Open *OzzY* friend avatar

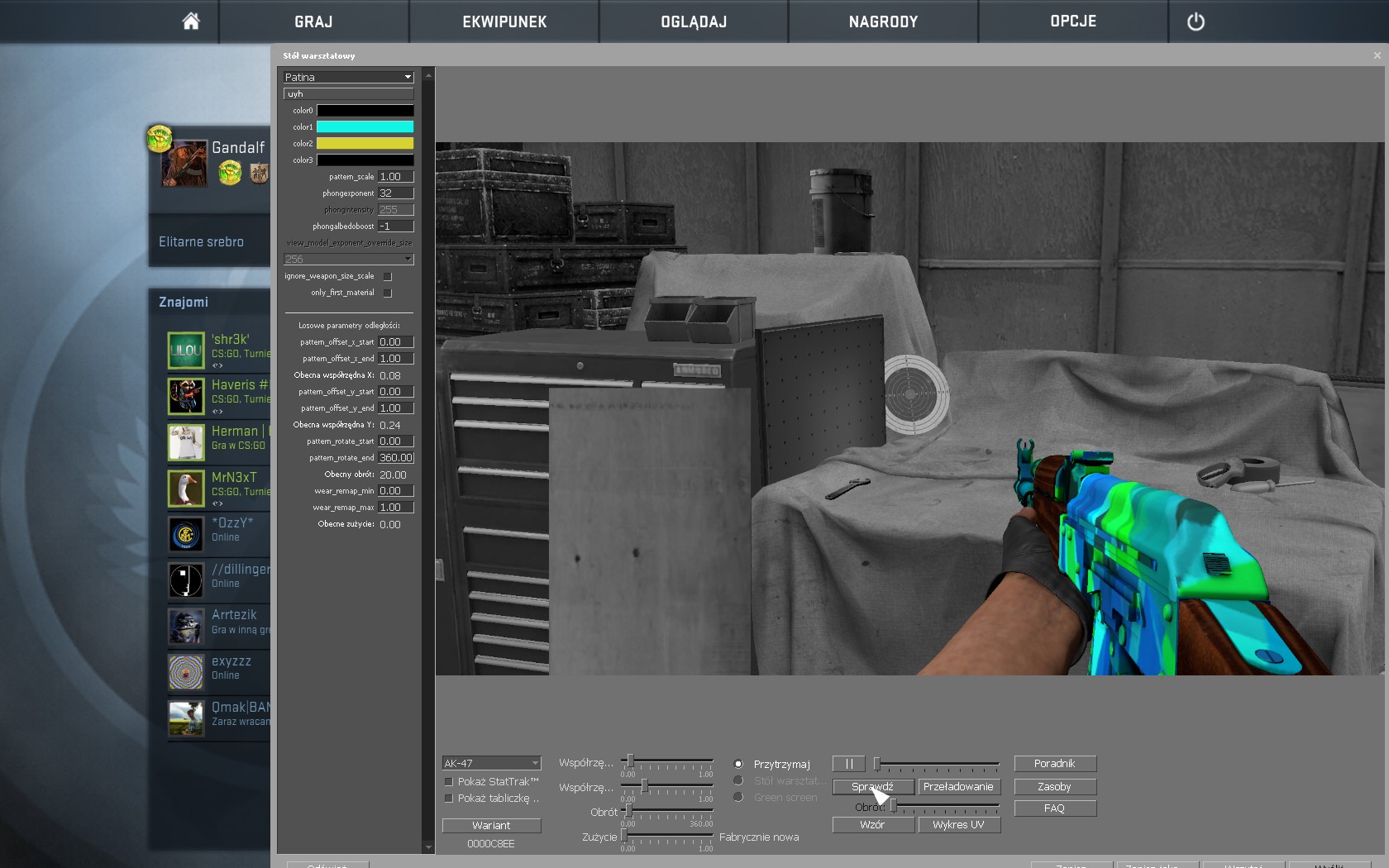click(x=186, y=535)
